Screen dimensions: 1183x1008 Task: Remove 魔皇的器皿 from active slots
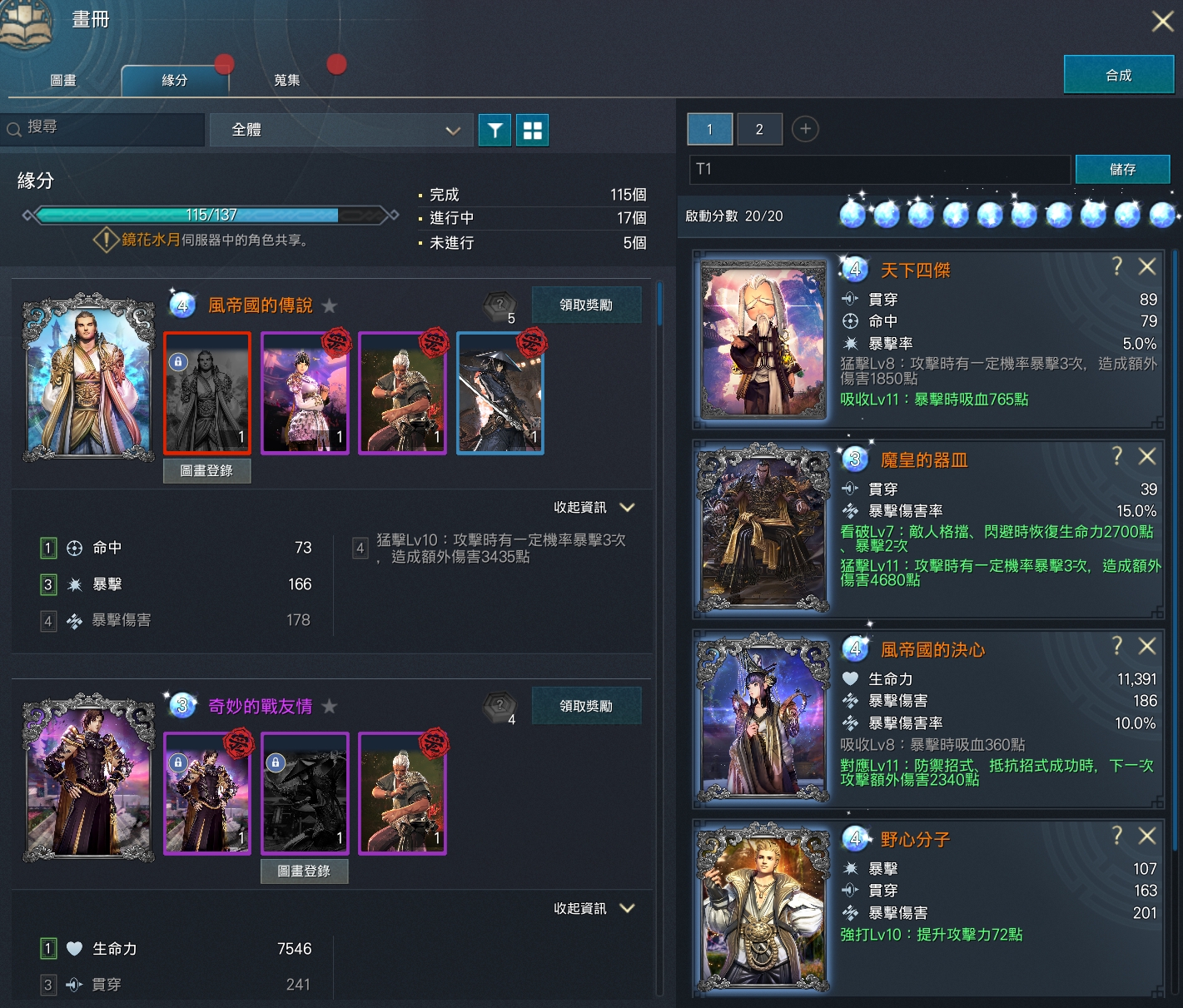(x=1147, y=456)
